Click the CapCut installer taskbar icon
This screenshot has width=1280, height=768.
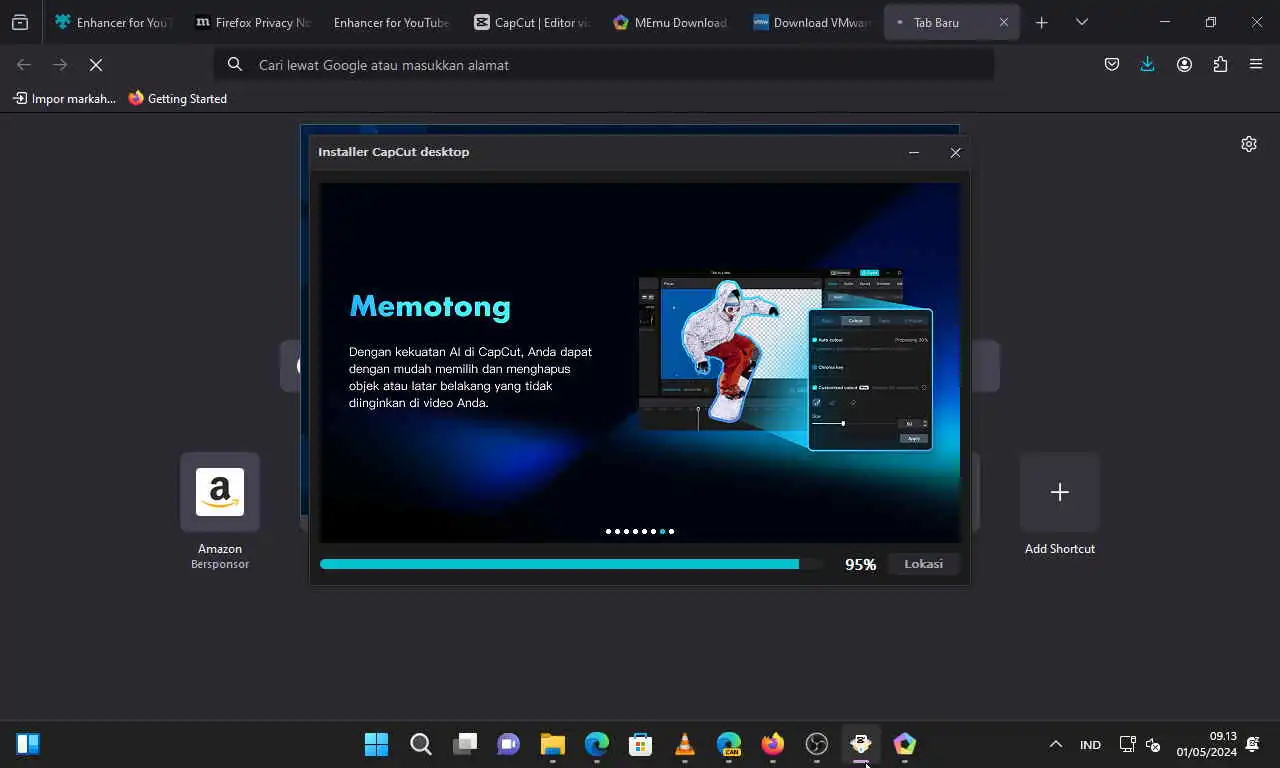861,744
